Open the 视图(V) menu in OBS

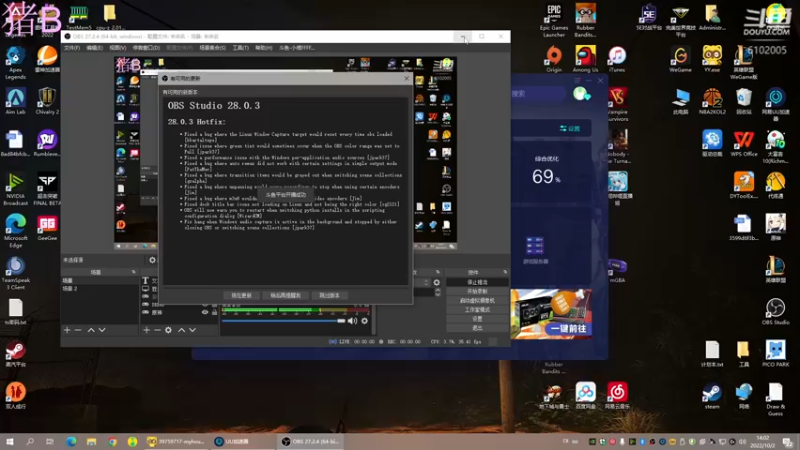[117, 48]
